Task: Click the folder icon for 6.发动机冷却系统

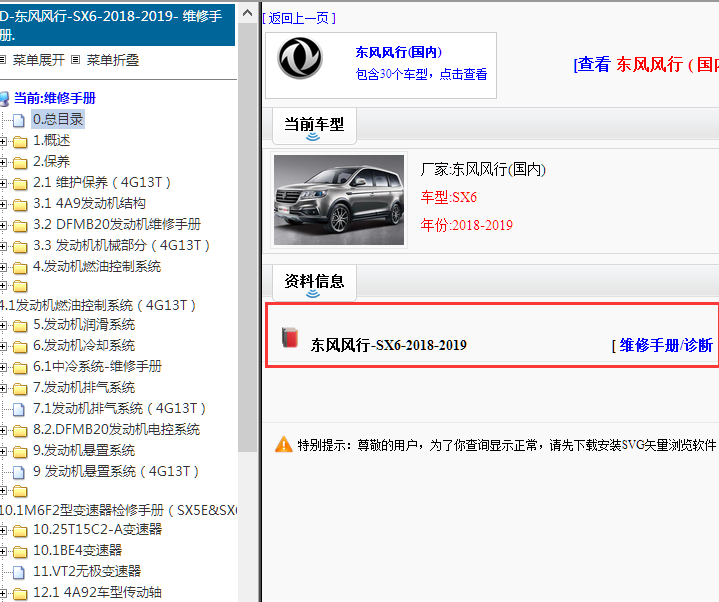Action: (x=20, y=347)
